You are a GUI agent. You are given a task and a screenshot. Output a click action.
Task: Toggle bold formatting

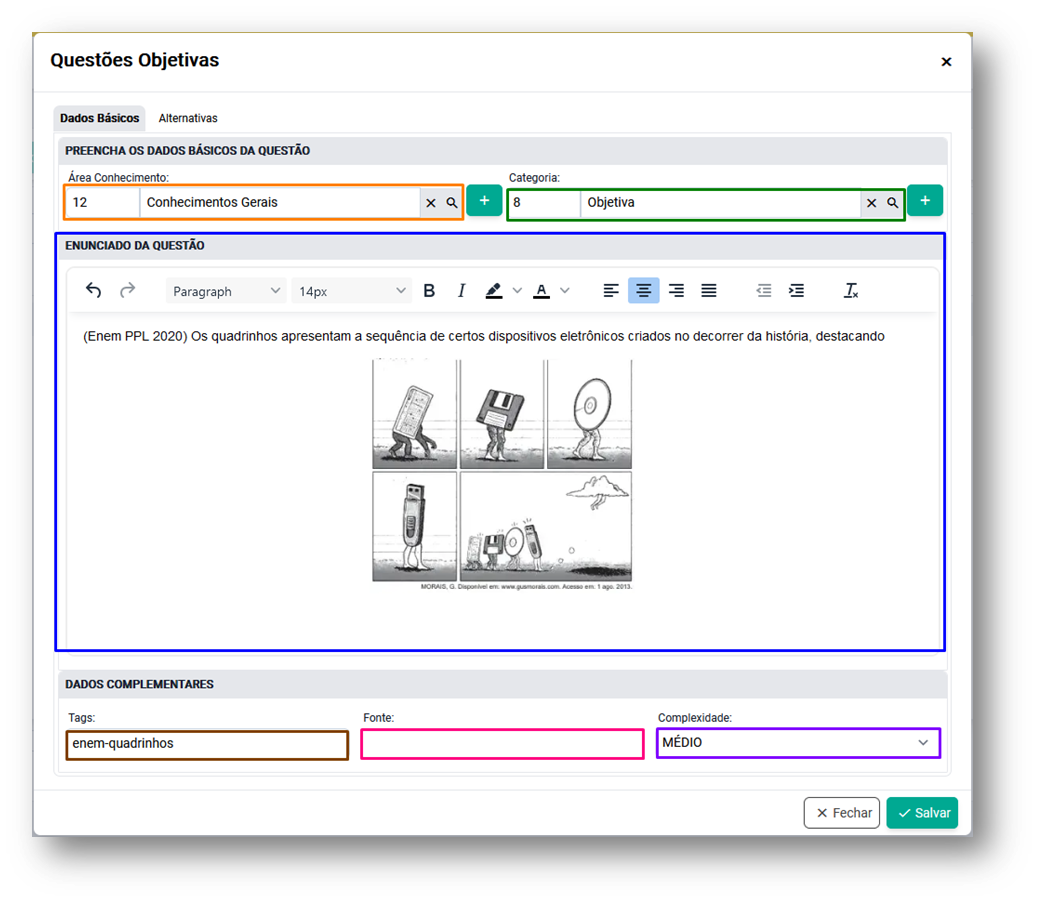coord(429,291)
